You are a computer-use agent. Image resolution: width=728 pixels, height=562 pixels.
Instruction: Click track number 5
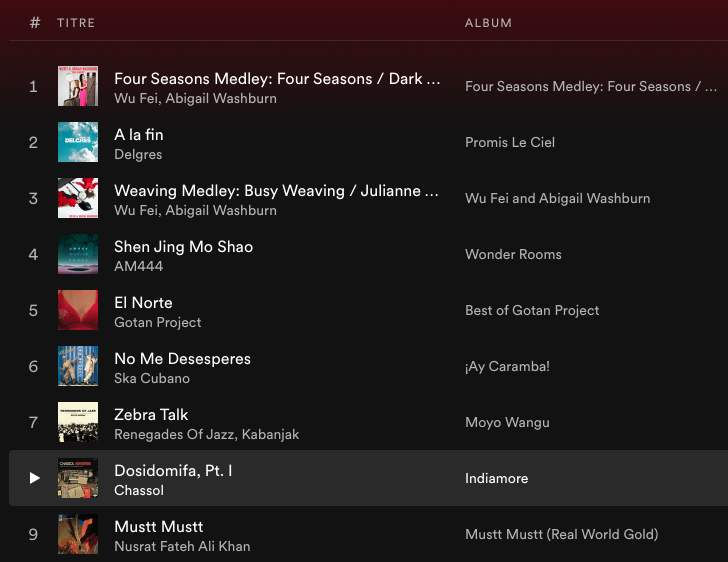(x=33, y=310)
